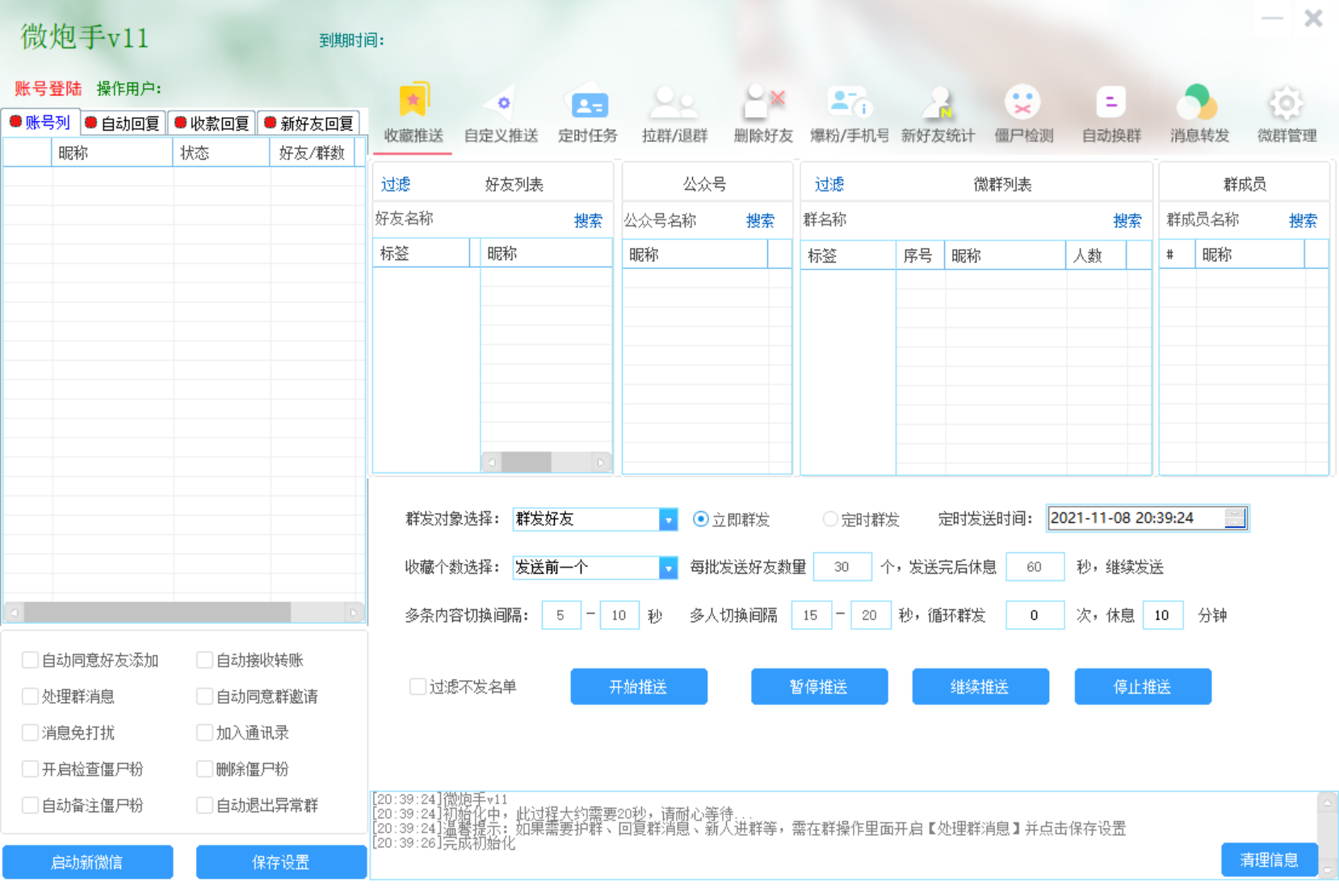
Task: Toggle 处理群消息 checkbox
Action: (x=30, y=697)
